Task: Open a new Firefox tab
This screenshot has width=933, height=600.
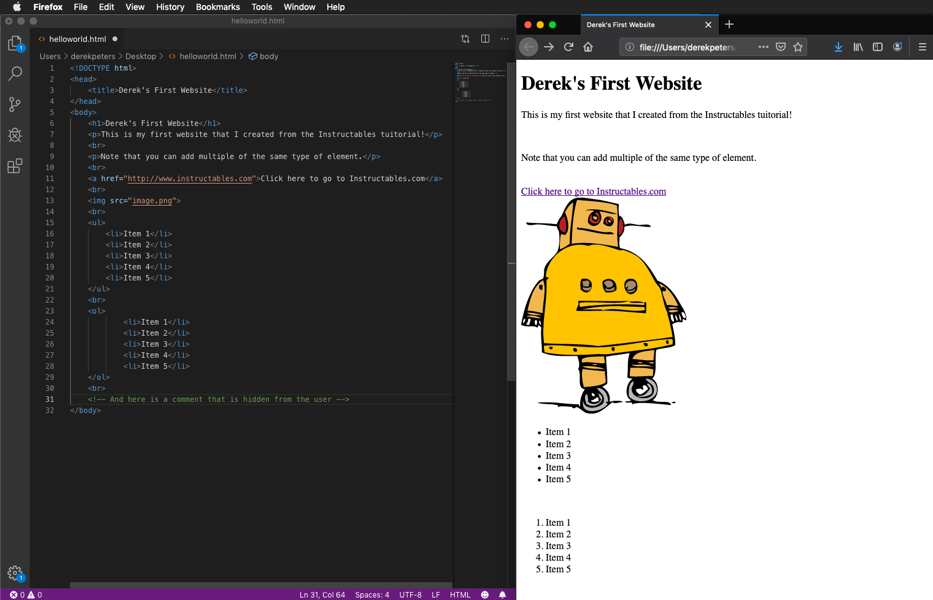Action: pyautogui.click(x=729, y=24)
